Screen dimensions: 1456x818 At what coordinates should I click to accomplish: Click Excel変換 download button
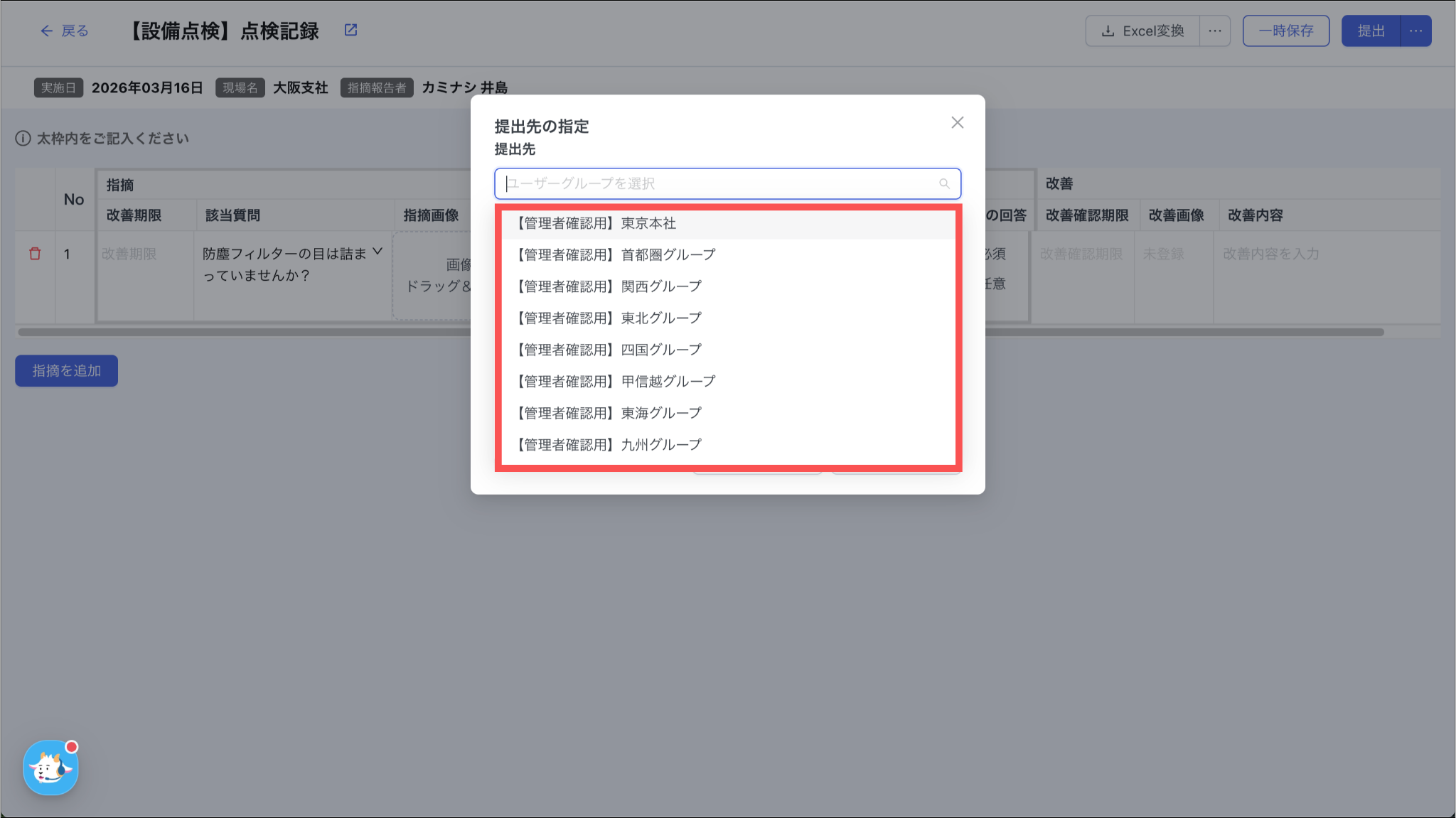coord(1142,31)
